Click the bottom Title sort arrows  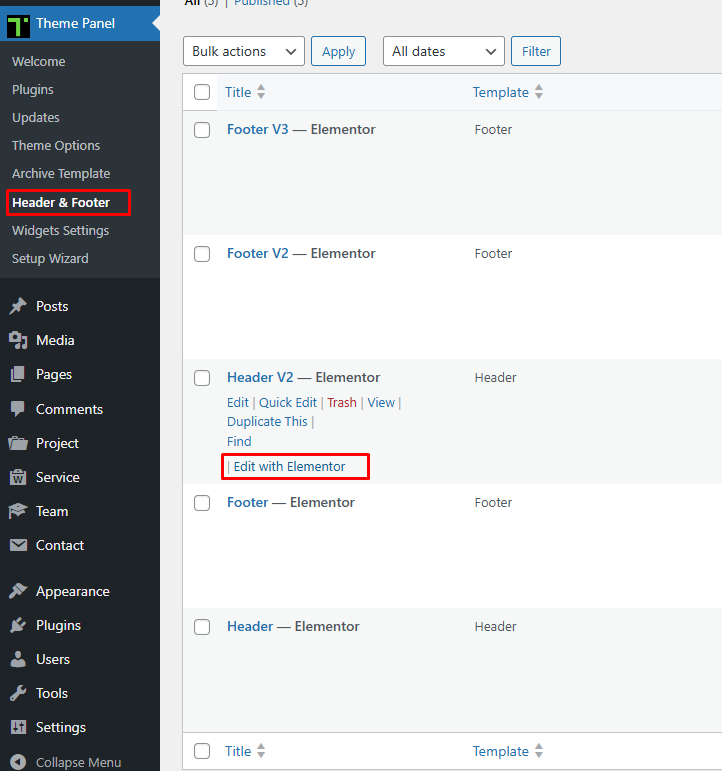(261, 751)
